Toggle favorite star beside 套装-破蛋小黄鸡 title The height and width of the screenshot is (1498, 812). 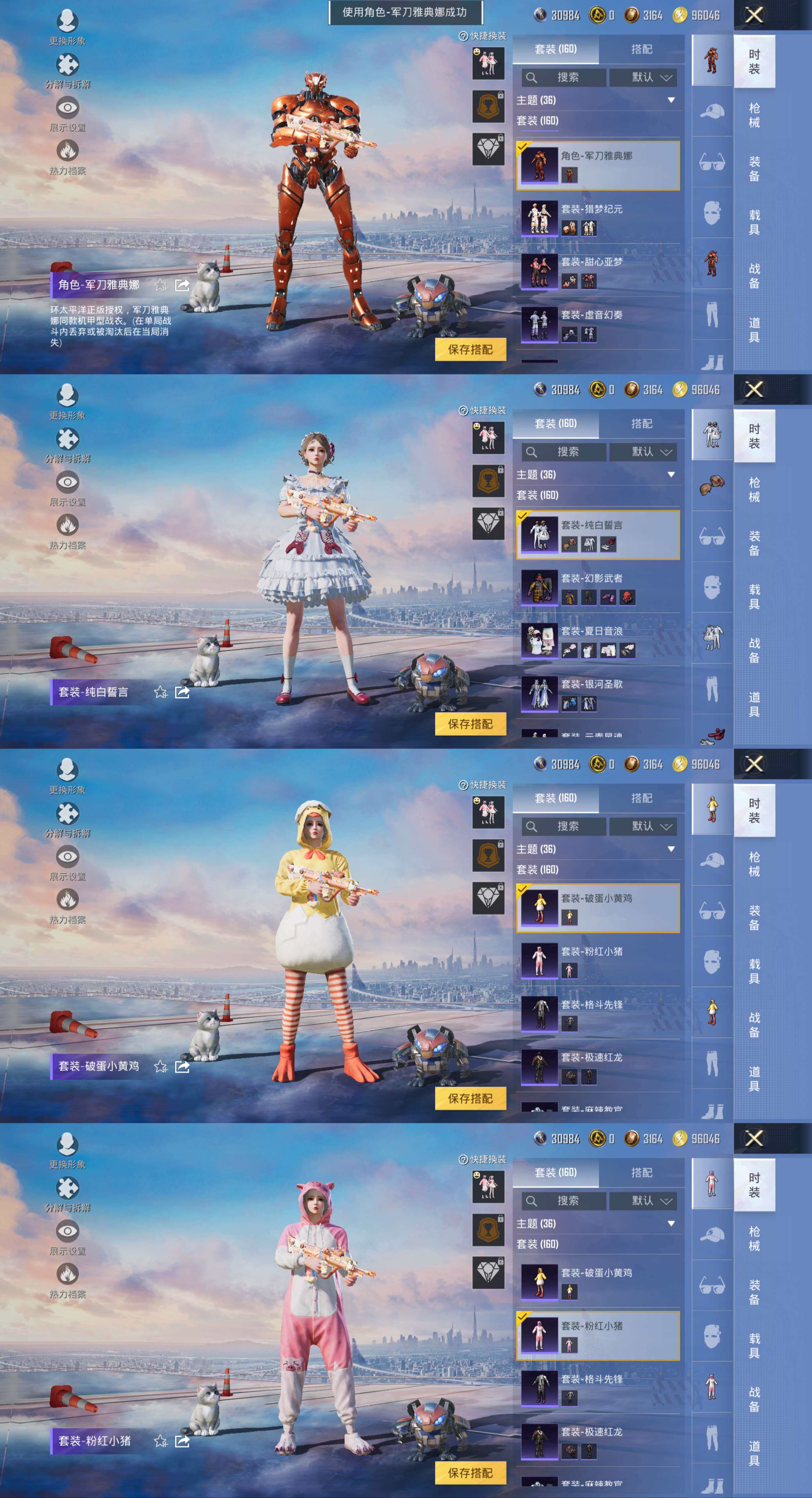tap(161, 1067)
